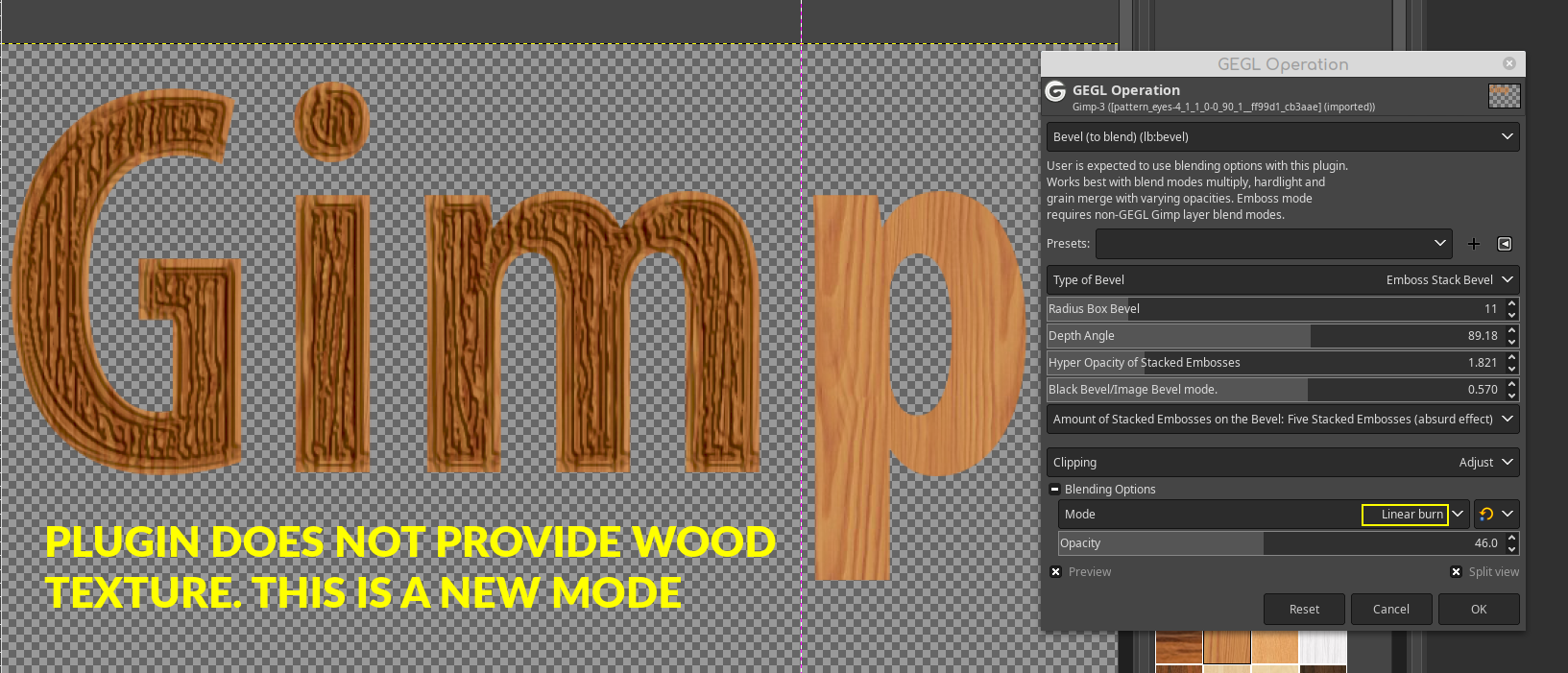Decrease Hyper Opacity value with down arrow
The height and width of the screenshot is (673, 1568).
point(1511,369)
